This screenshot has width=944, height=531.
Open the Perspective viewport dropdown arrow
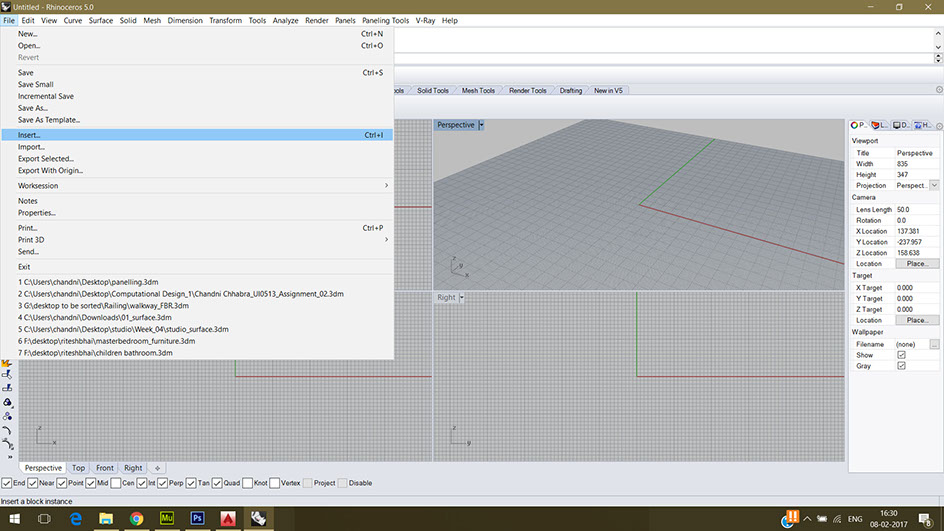pos(481,125)
